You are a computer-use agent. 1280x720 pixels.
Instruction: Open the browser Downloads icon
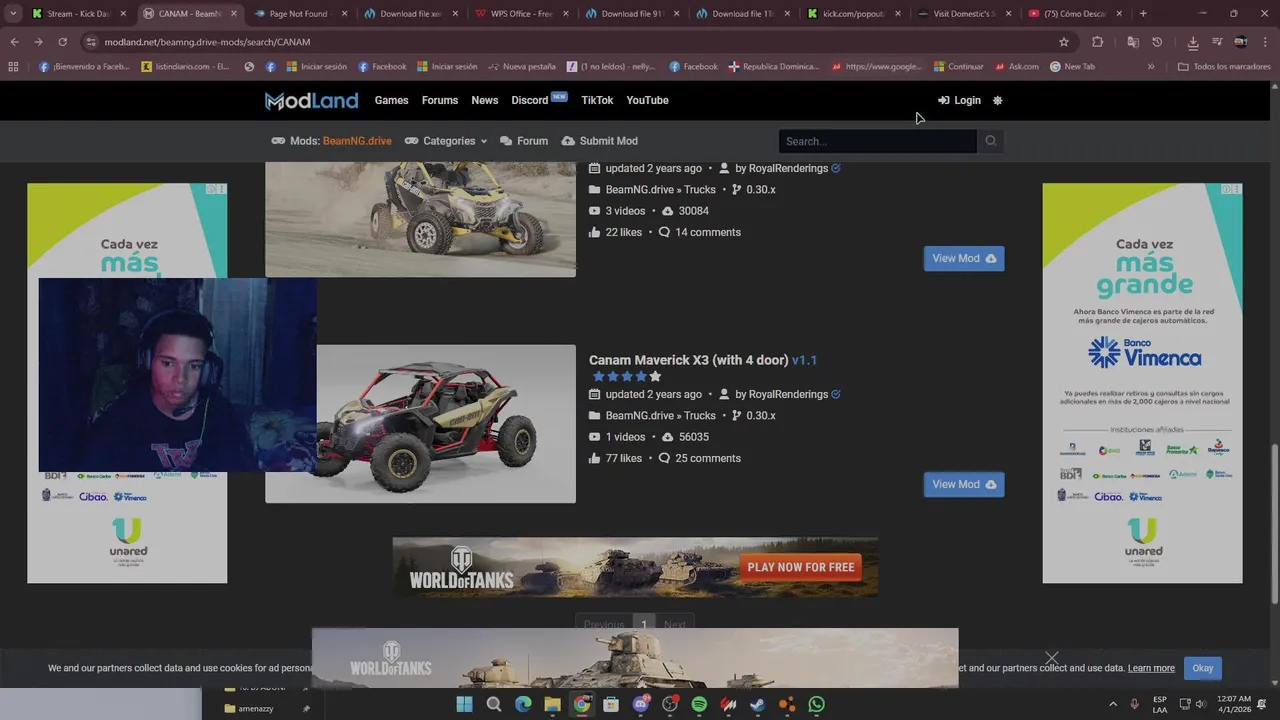tap(1193, 42)
